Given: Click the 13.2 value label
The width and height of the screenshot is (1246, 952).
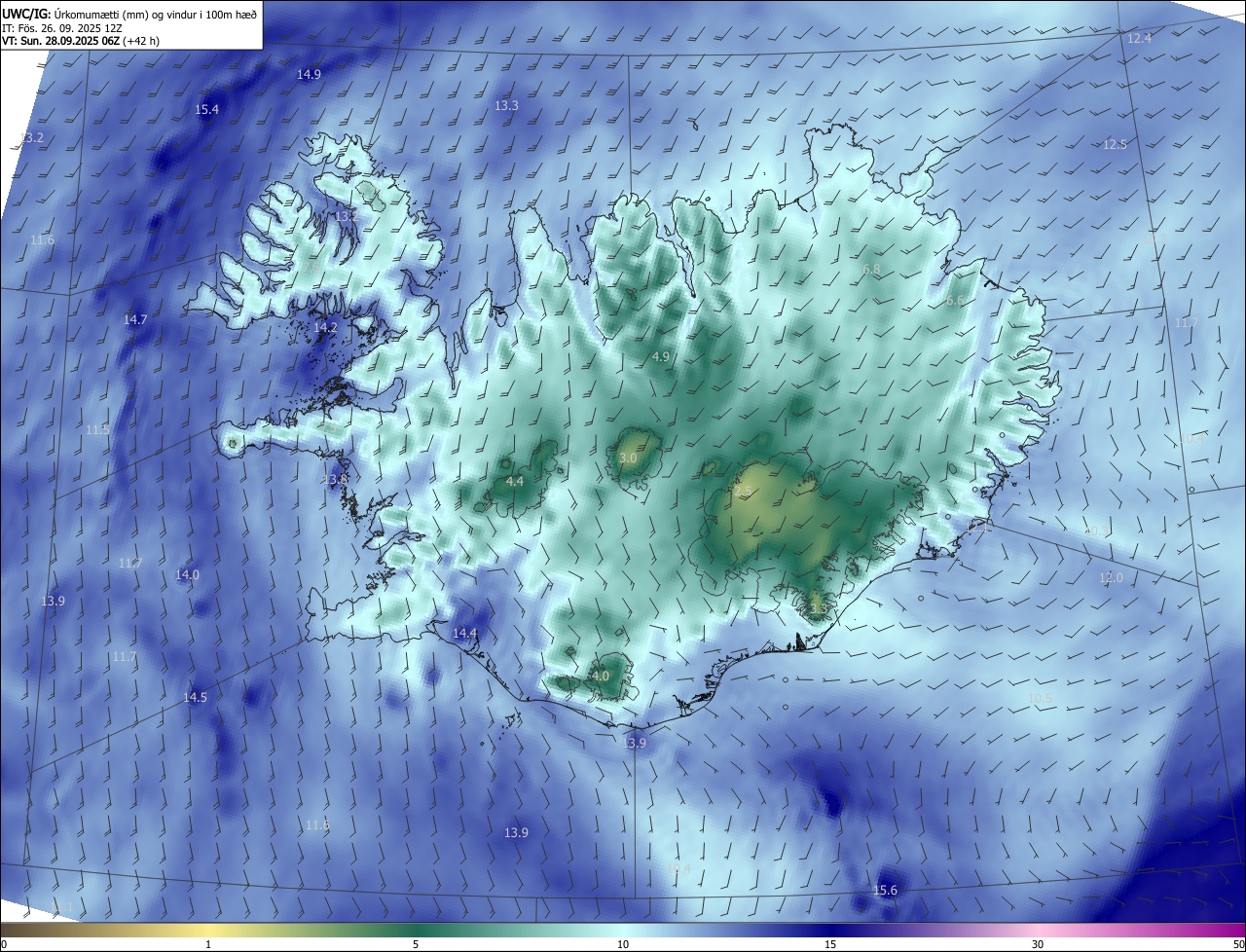Looking at the screenshot, I should pyautogui.click(x=32, y=138).
